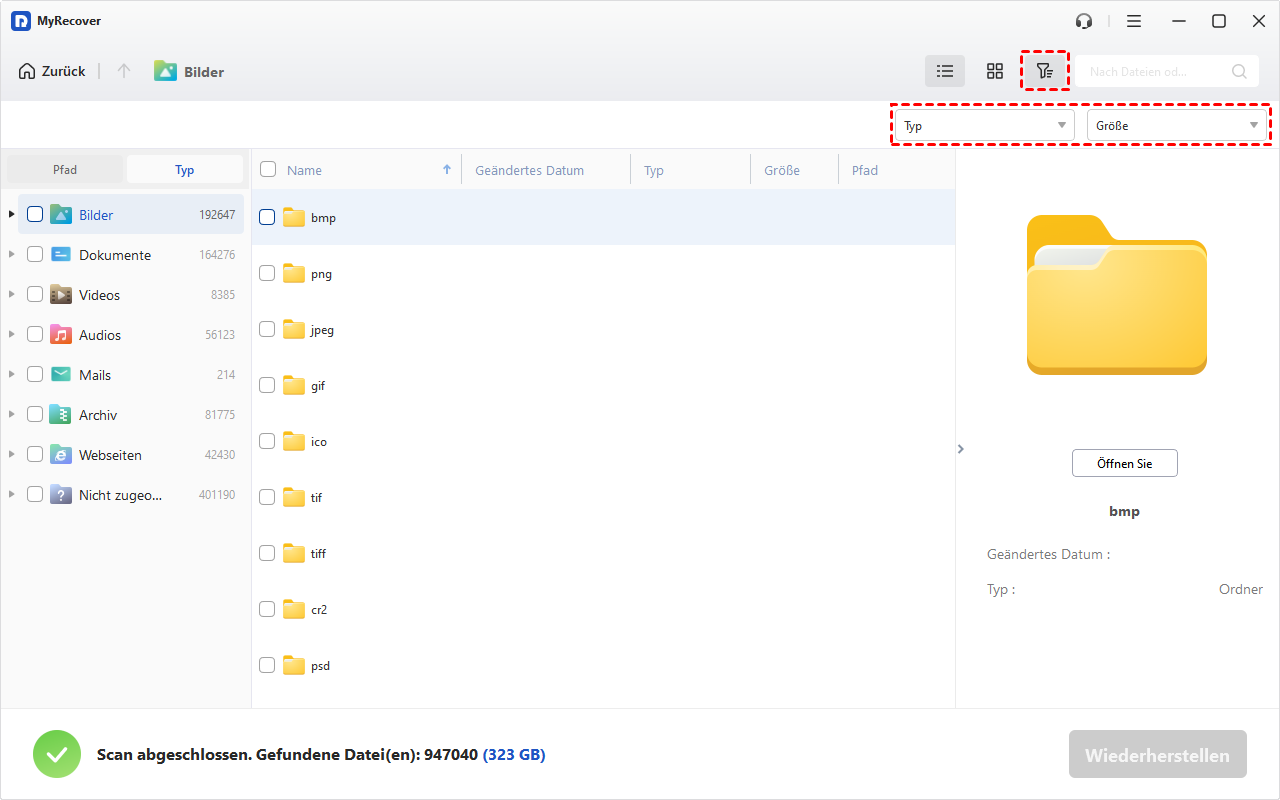The height and width of the screenshot is (800, 1280).
Task: Sort by Geändertes Datum column
Action: pos(529,171)
